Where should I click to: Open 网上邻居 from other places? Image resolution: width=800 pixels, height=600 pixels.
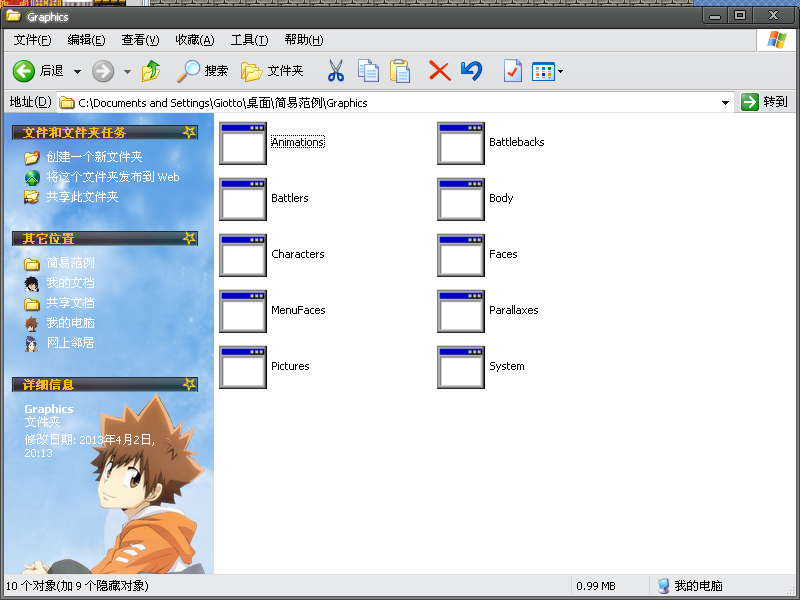click(70, 343)
